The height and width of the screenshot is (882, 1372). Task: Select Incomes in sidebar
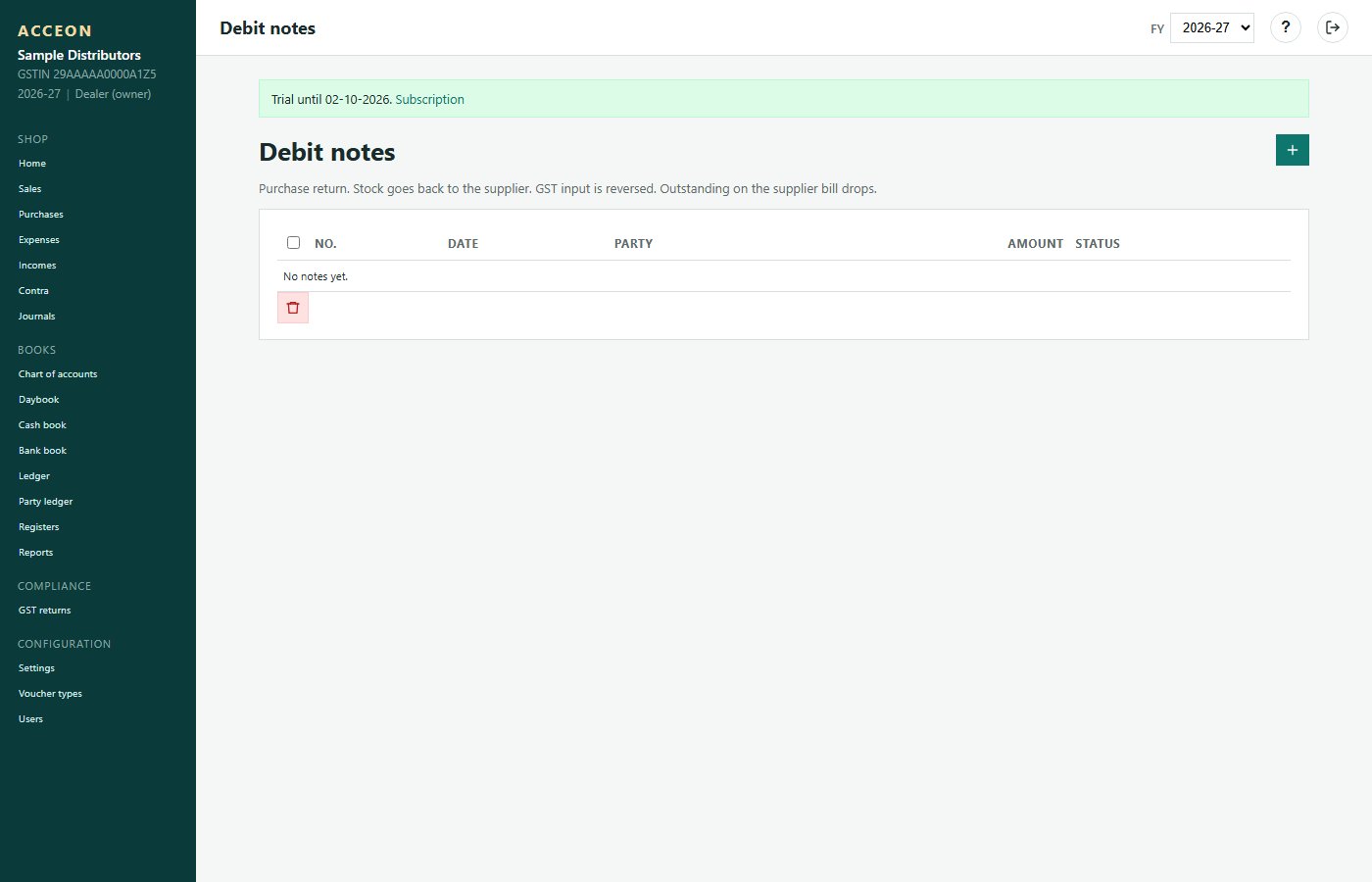(x=37, y=266)
